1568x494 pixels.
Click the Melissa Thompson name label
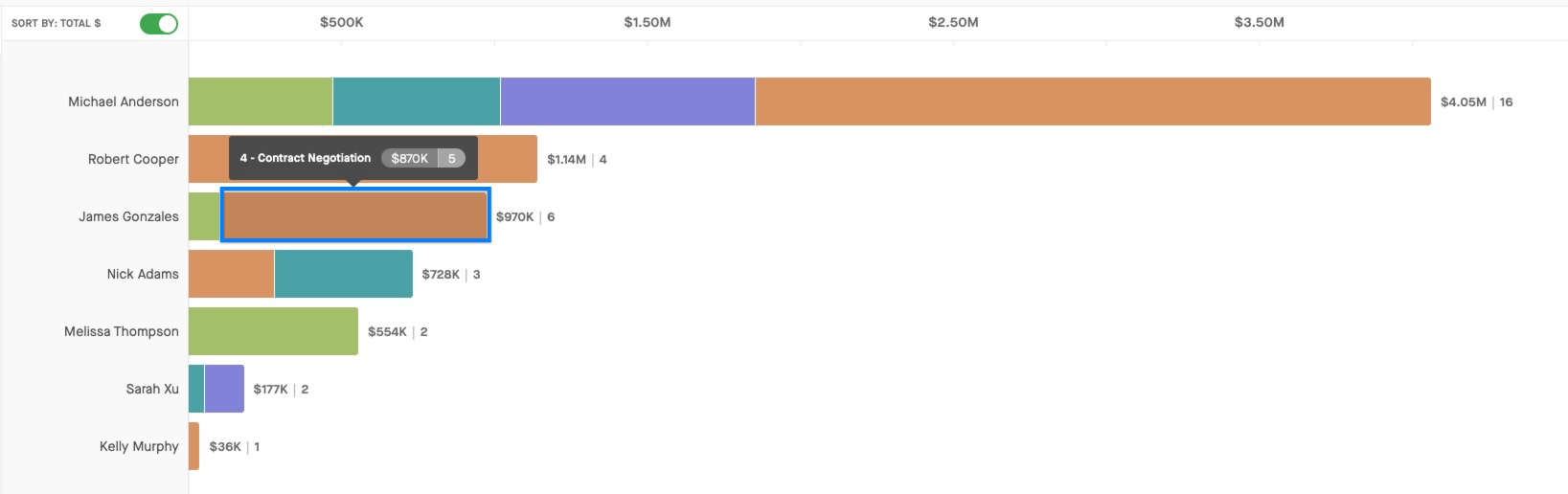pos(122,331)
